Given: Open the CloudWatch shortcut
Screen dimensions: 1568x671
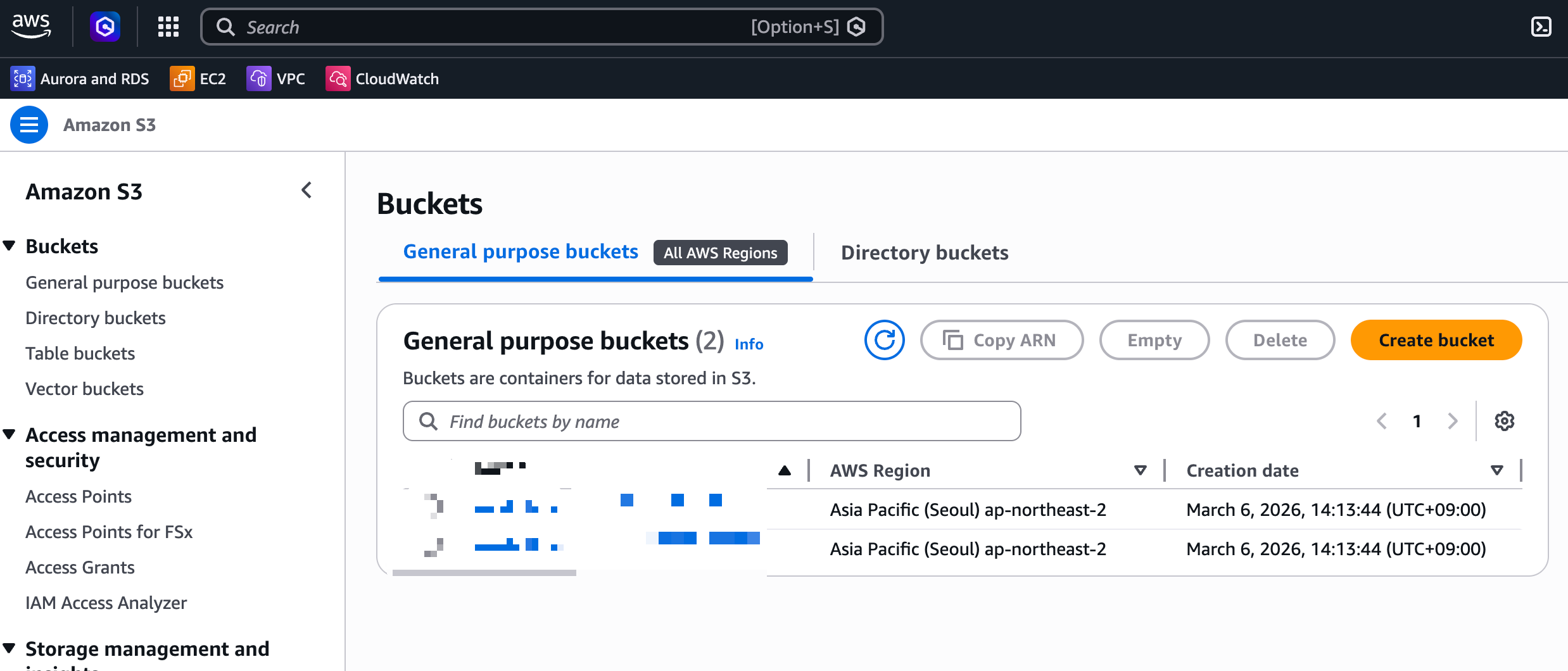Looking at the screenshot, I should pos(382,78).
